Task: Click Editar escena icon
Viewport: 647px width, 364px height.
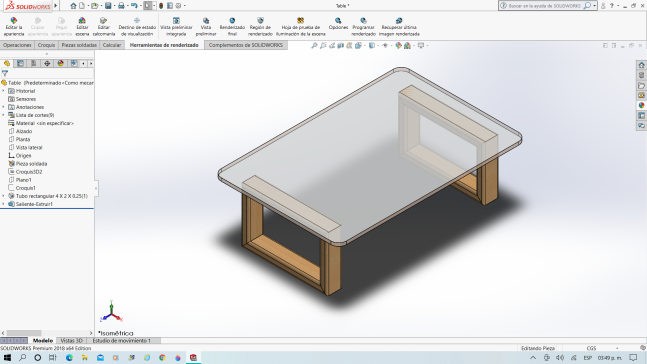Action: coord(82,27)
